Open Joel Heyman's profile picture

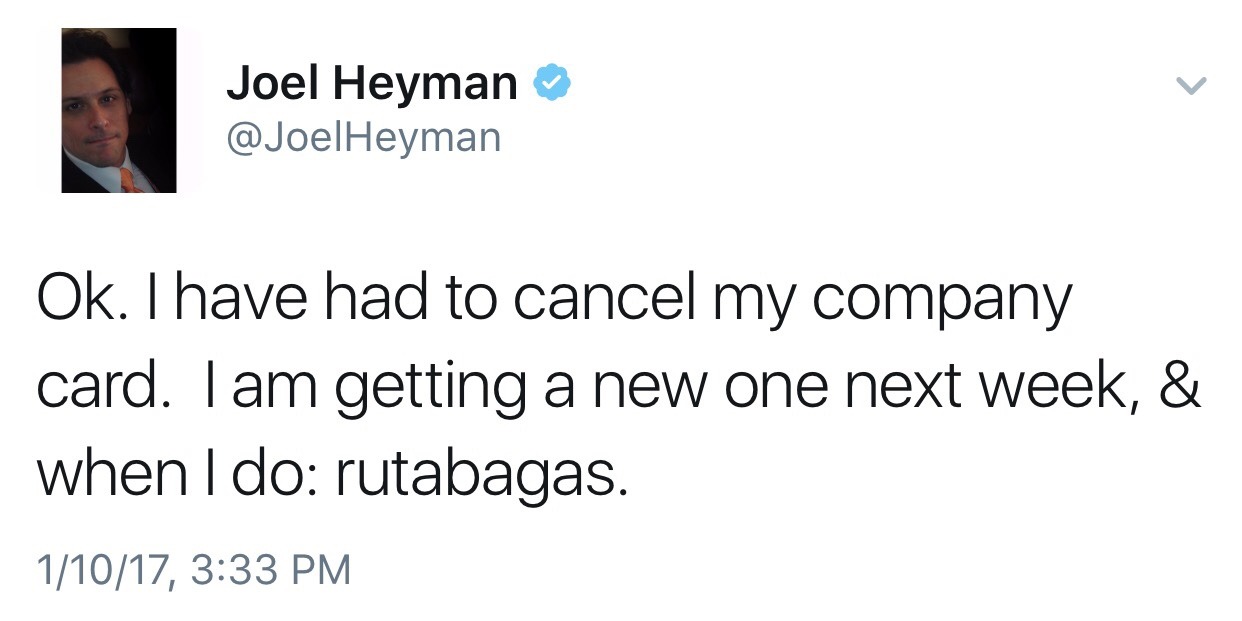coord(119,110)
